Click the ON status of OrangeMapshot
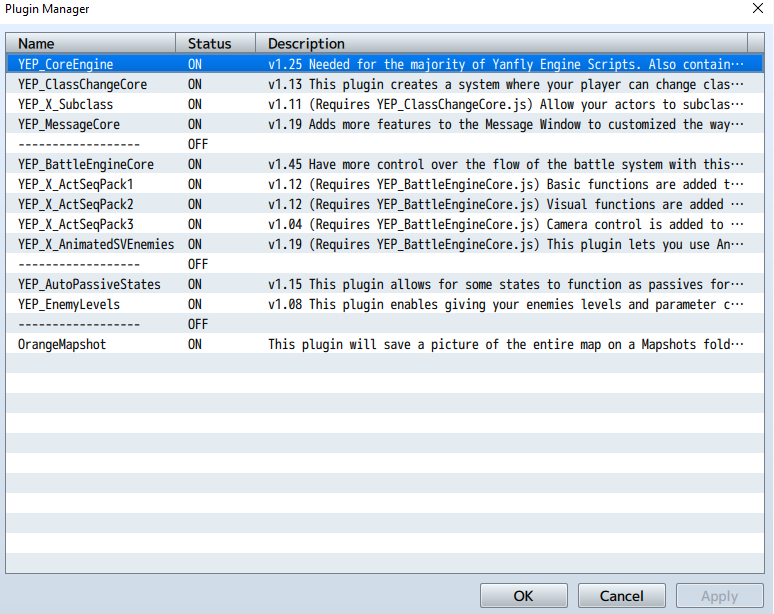The height and width of the screenshot is (614, 774). (x=195, y=345)
